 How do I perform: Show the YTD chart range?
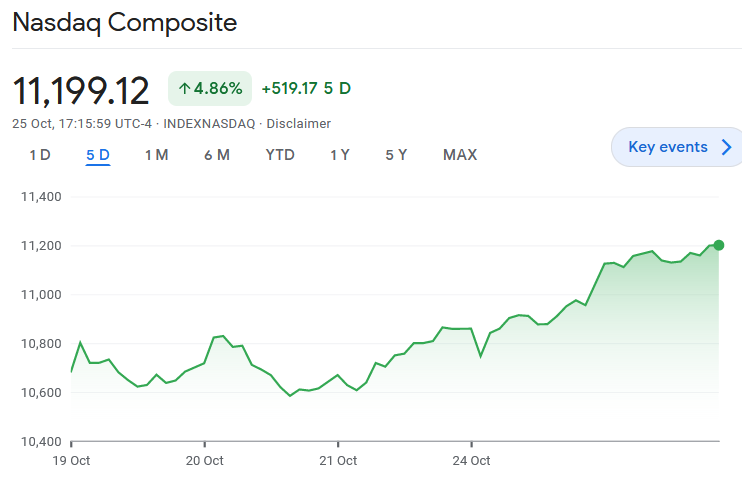(x=280, y=155)
